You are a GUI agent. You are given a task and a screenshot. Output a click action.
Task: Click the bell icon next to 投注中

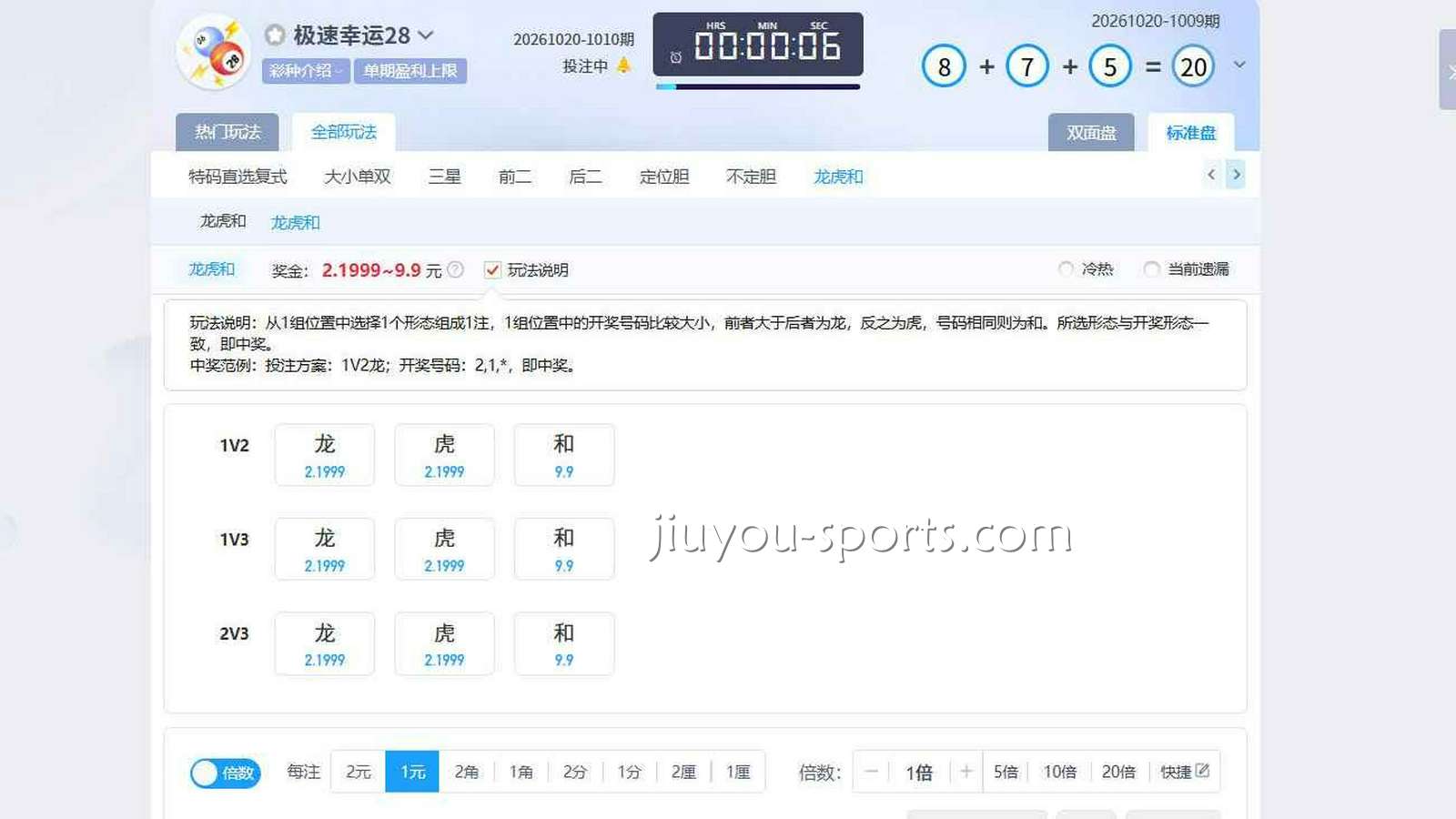623,66
